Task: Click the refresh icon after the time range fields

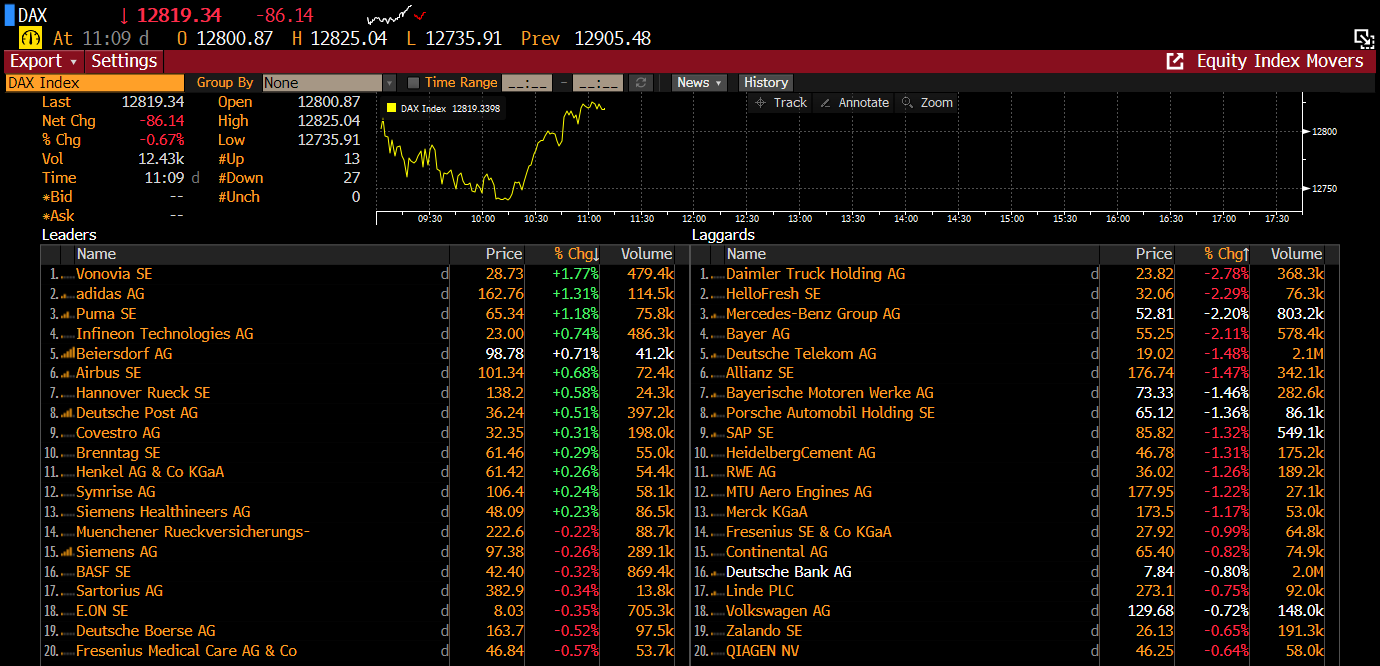Action: tap(642, 83)
